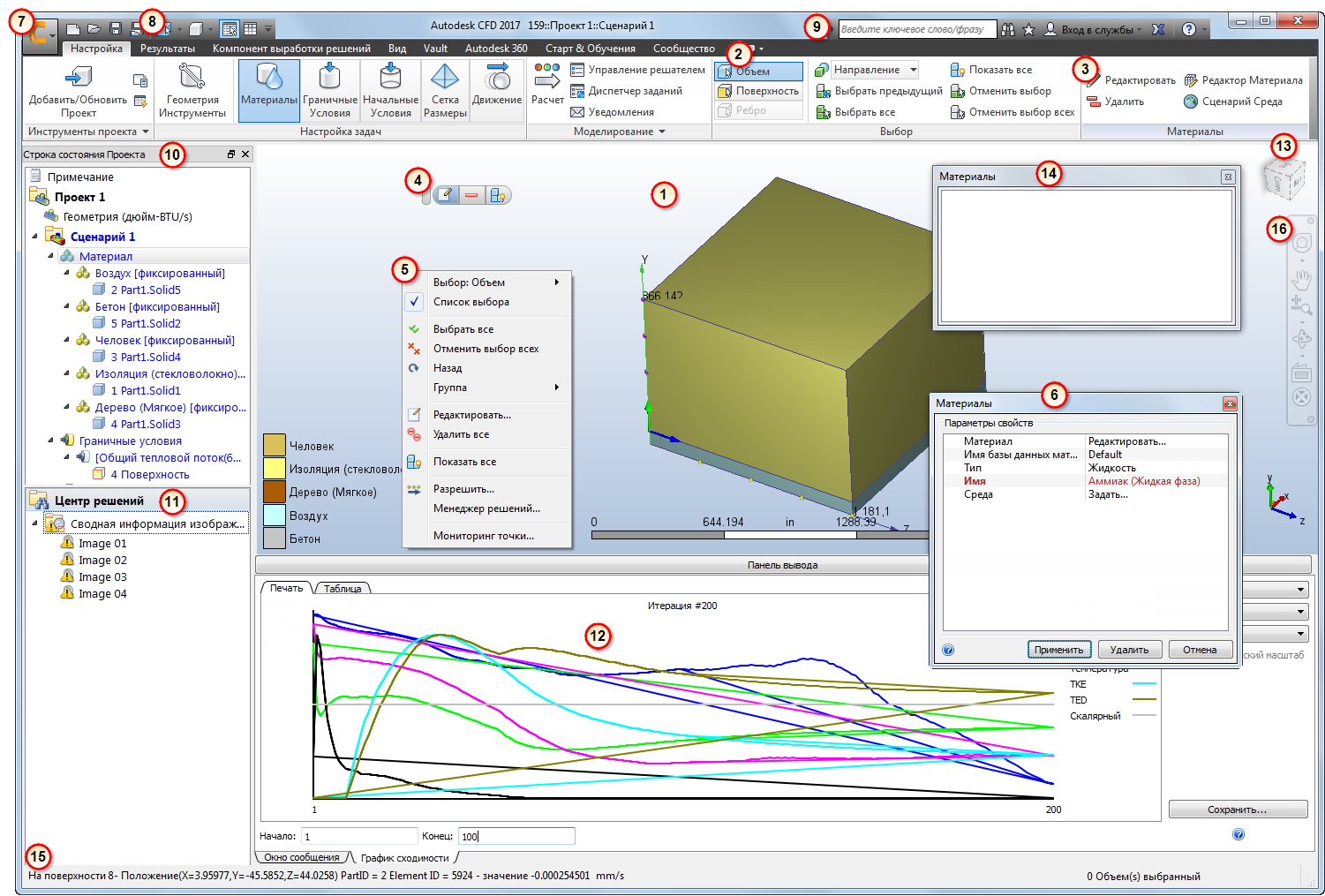Viewport: 1325px width, 896px height.
Task: Switch to the Результаты ribbon tab
Action: [x=168, y=49]
